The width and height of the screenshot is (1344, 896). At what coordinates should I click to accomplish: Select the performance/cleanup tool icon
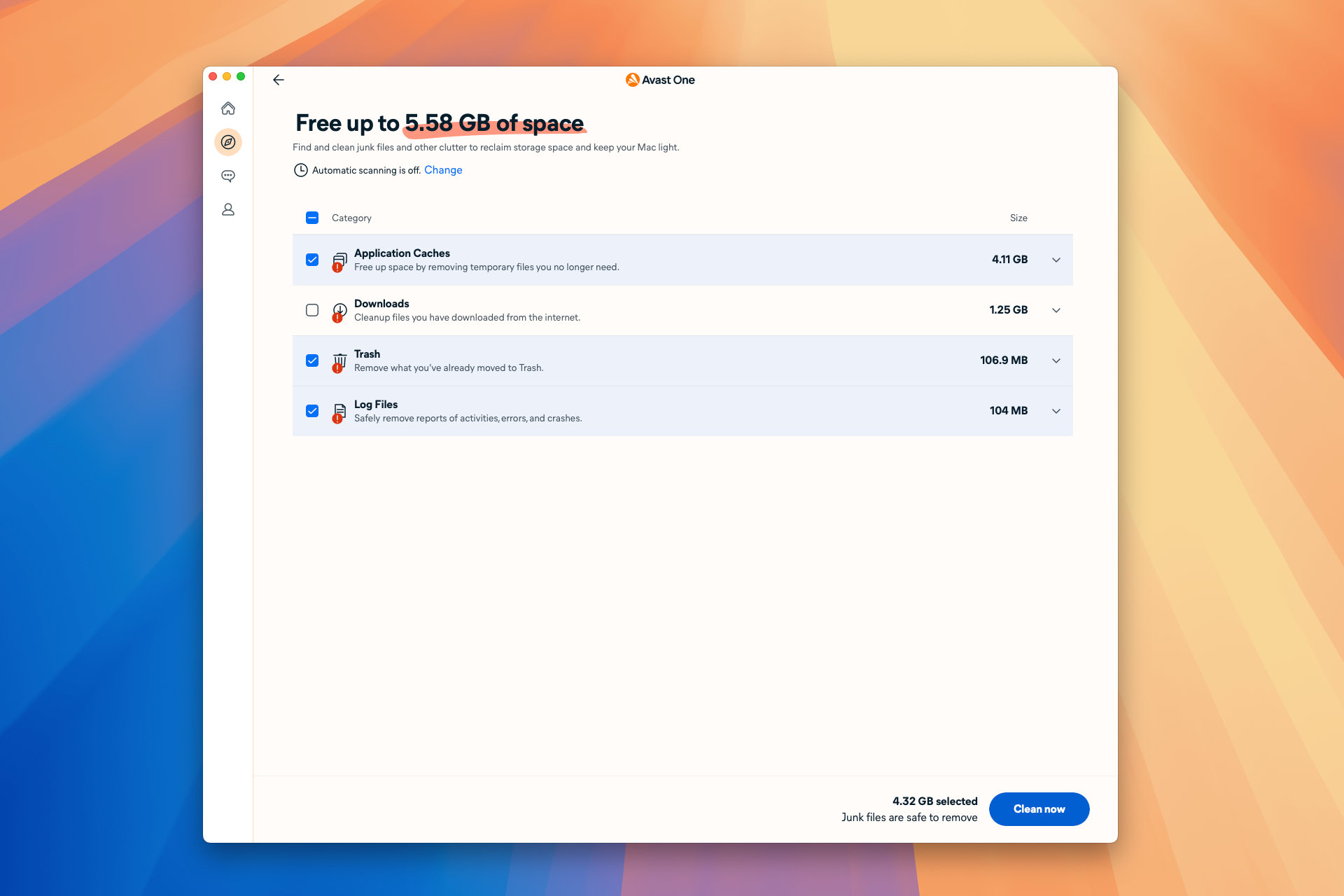coord(229,142)
